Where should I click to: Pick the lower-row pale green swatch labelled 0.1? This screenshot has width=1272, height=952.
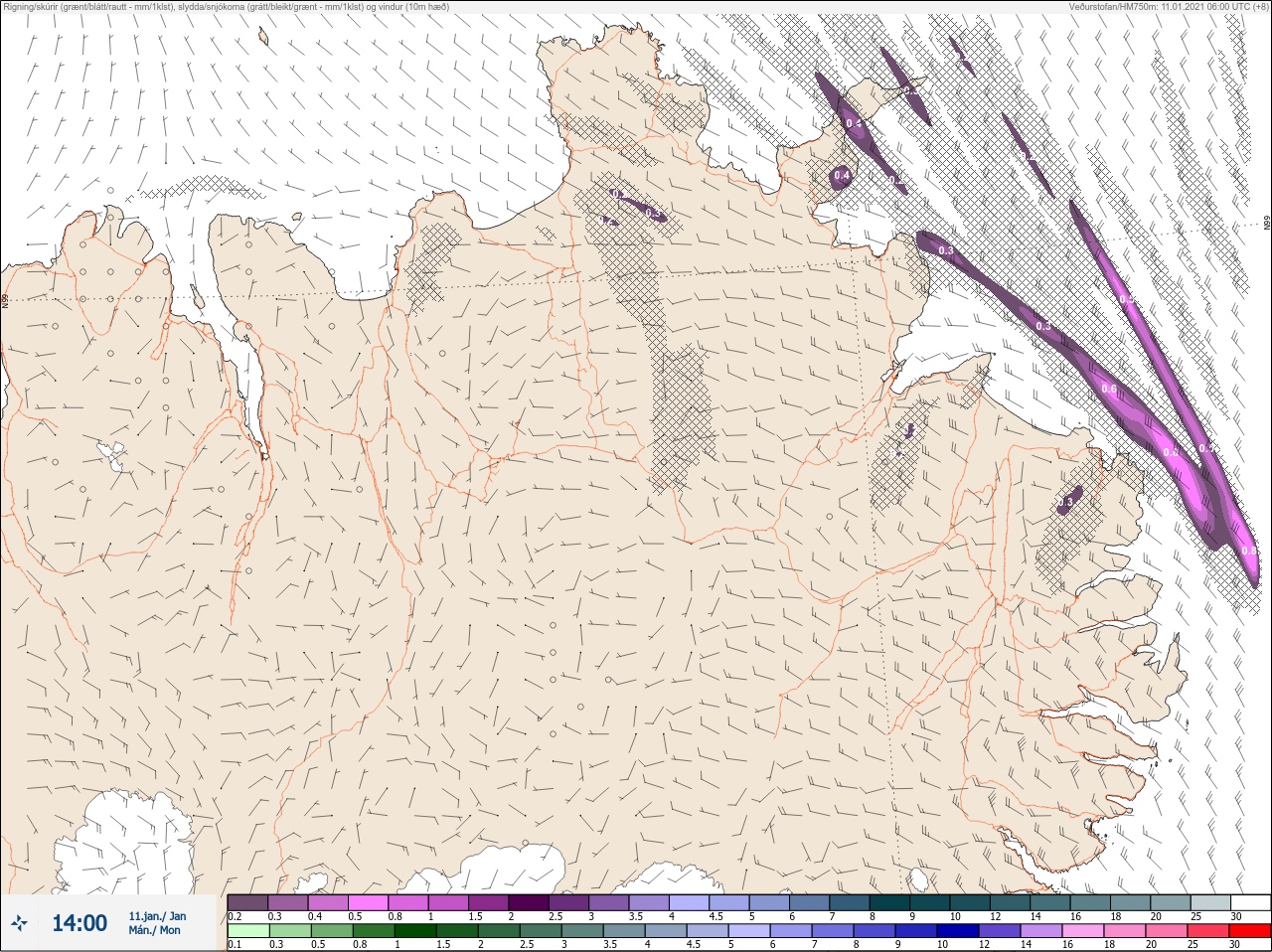[248, 931]
